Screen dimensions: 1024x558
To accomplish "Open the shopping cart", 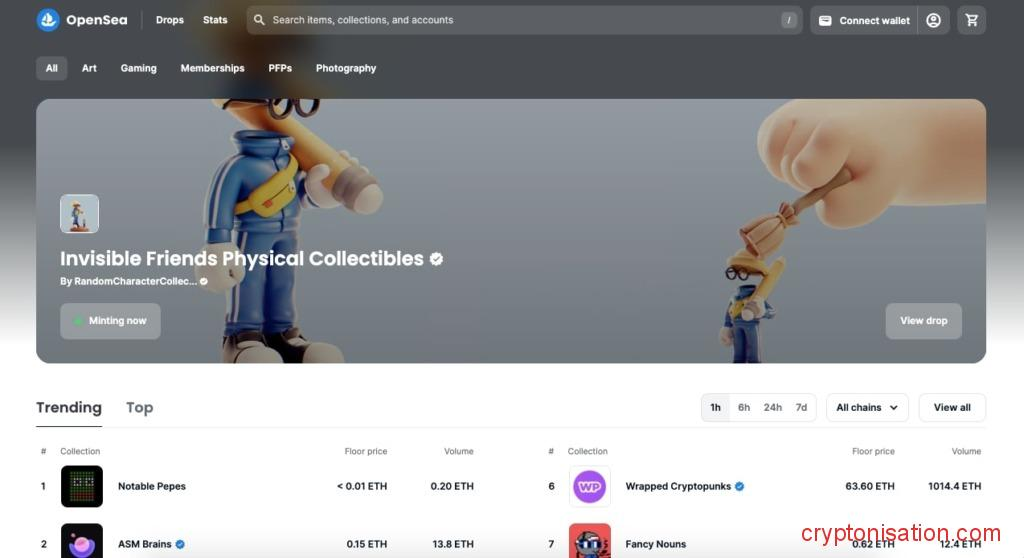I will tap(971, 20).
